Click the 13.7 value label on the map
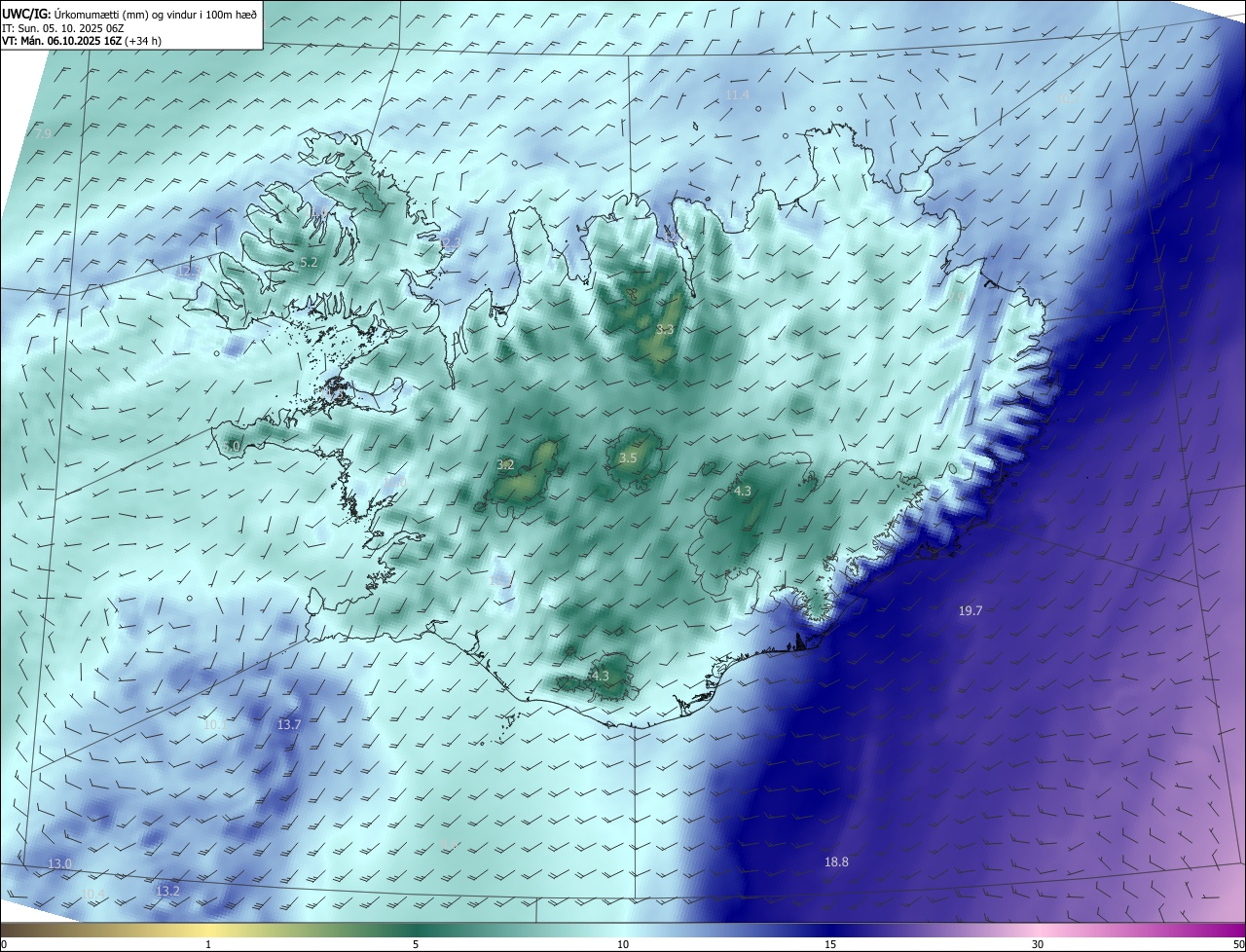1246x952 pixels. (289, 725)
